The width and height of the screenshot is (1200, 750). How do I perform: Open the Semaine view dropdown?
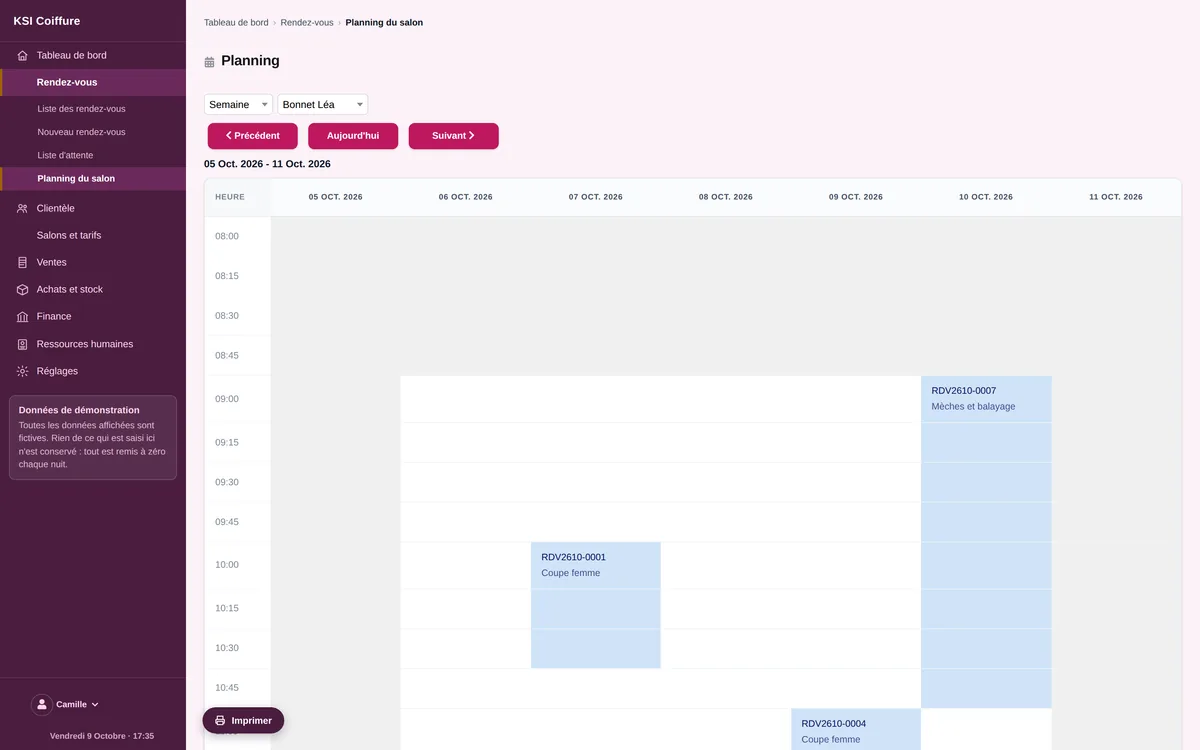pos(238,104)
